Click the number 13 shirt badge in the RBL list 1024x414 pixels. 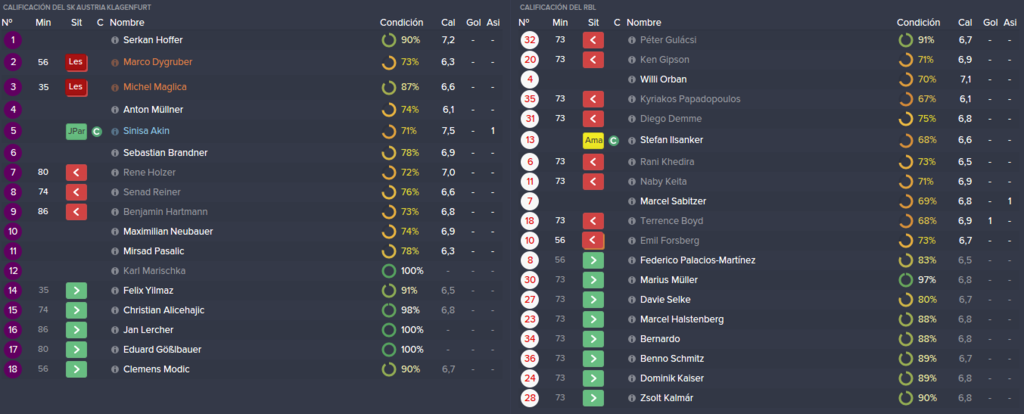530,140
